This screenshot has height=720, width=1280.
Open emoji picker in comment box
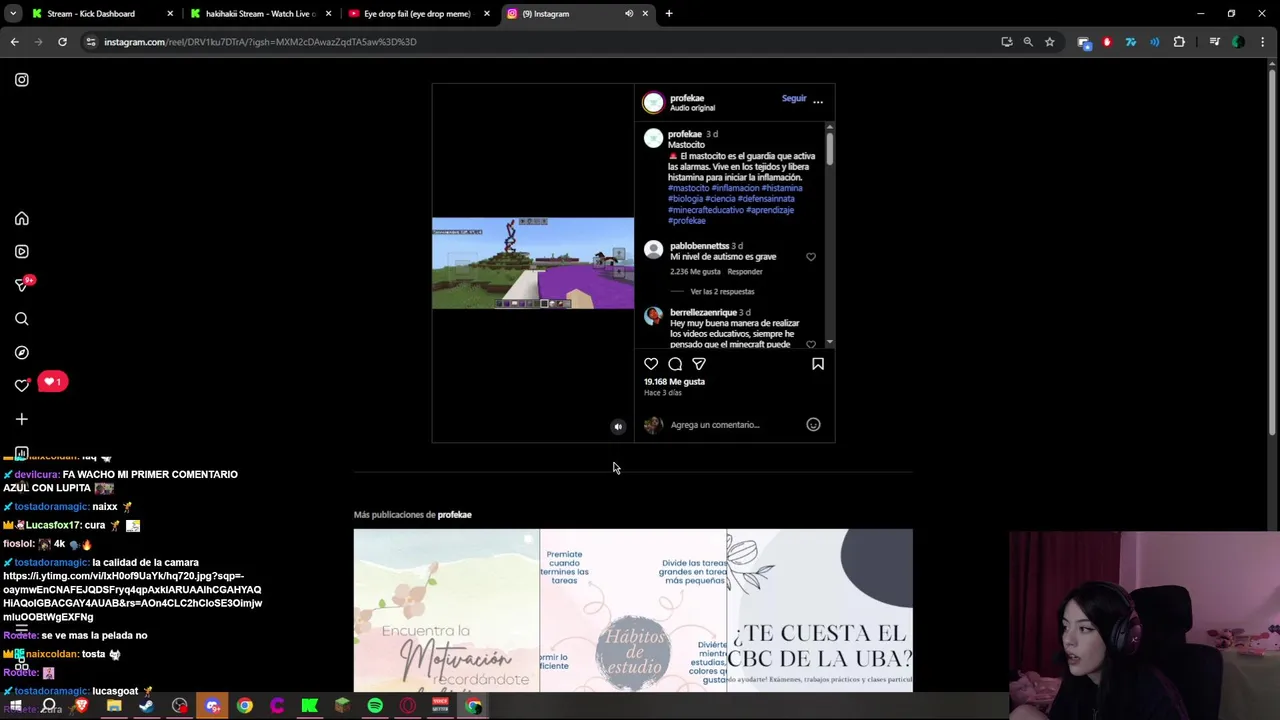813,425
